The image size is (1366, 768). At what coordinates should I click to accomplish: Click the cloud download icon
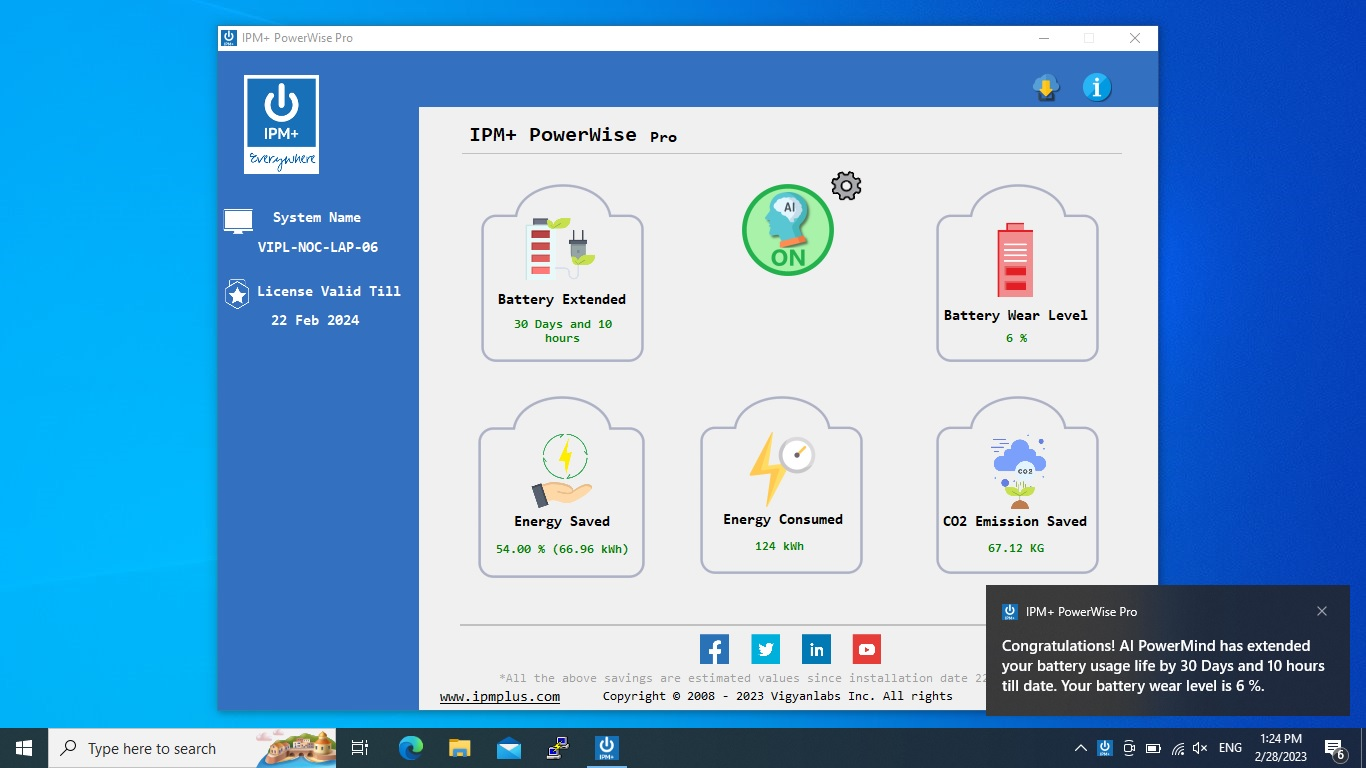1046,88
